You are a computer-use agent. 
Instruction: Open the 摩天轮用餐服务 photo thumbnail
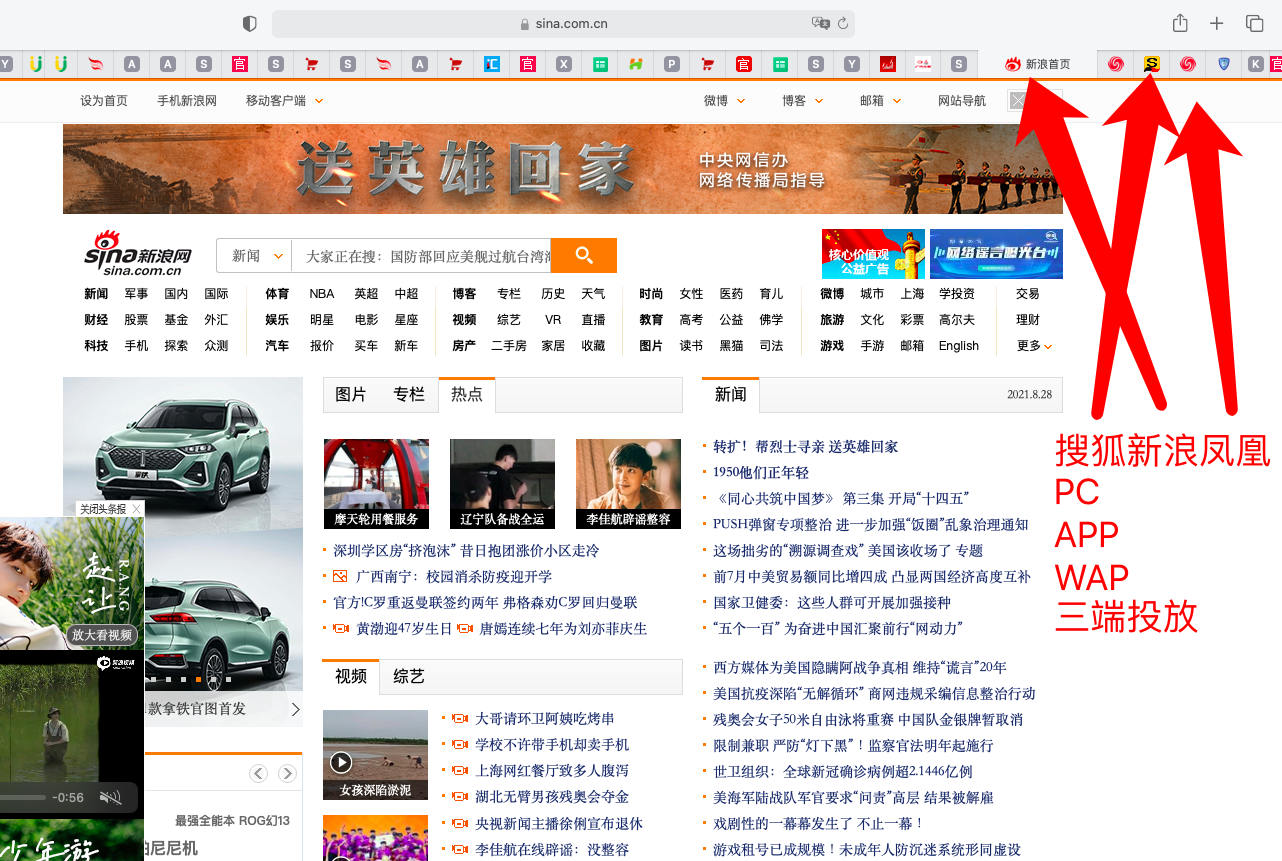coord(376,484)
